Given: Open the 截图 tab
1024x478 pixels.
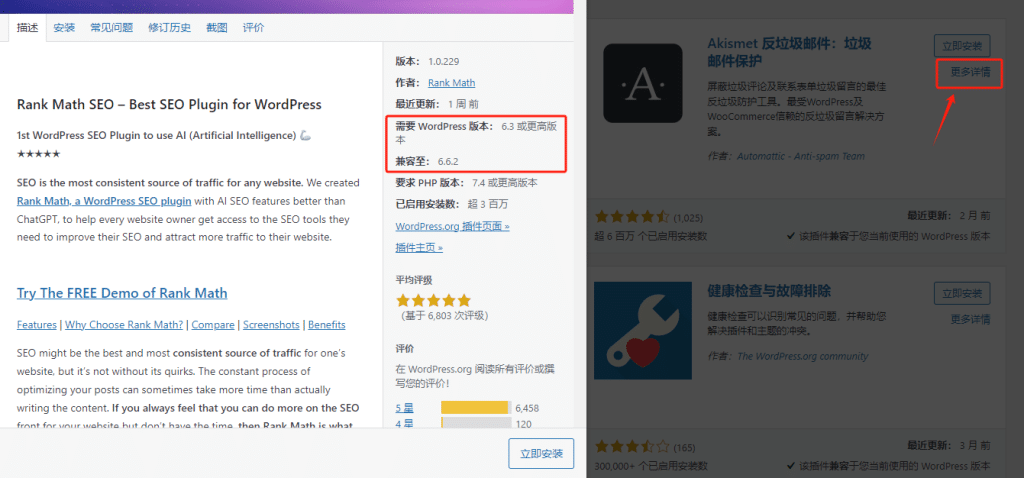Looking at the screenshot, I should 217,27.
